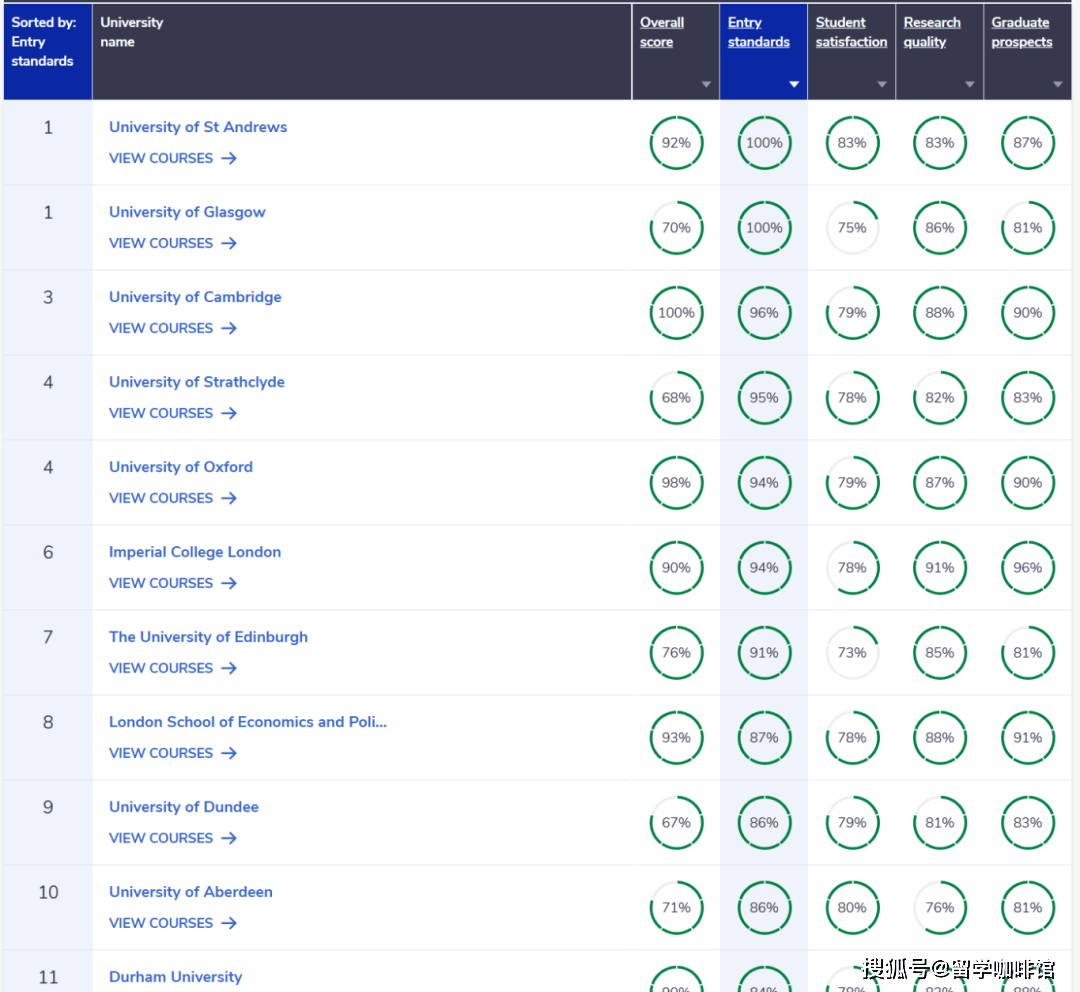Open the University of Glasgow link
1080x992 pixels.
point(187,212)
